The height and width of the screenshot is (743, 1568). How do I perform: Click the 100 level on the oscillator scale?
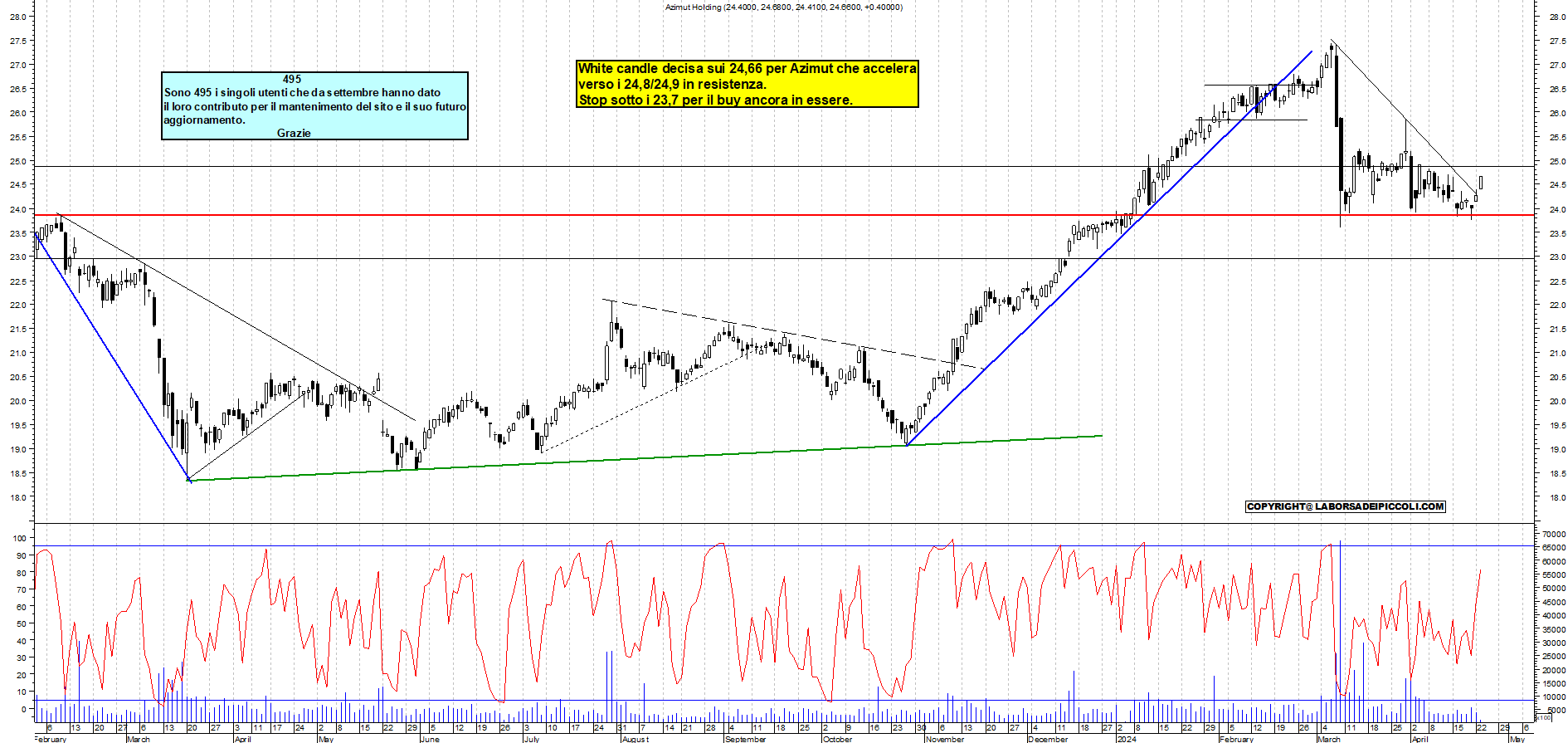pyautogui.click(x=20, y=539)
